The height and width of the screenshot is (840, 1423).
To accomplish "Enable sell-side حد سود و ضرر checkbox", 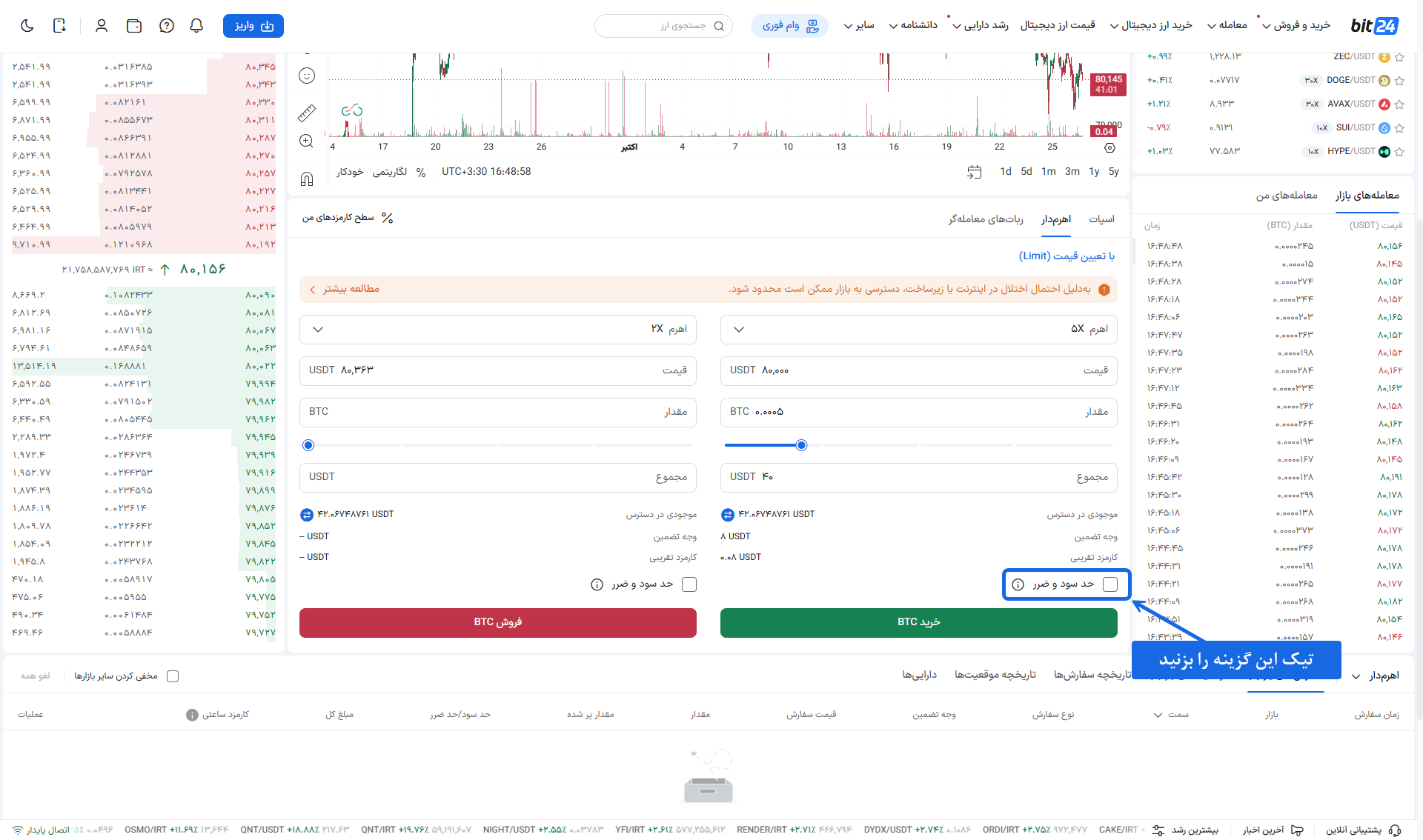I will (689, 584).
